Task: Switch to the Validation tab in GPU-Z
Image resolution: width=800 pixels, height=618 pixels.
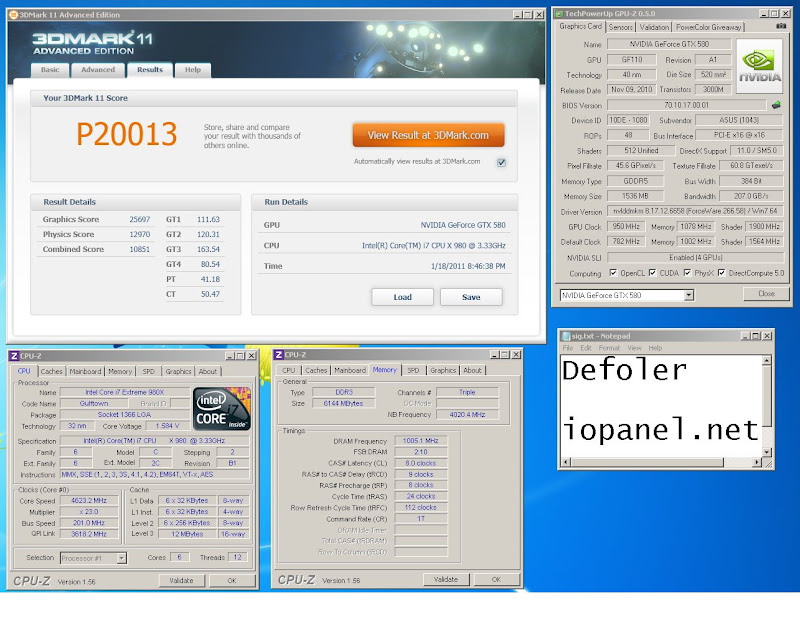Action: (654, 27)
